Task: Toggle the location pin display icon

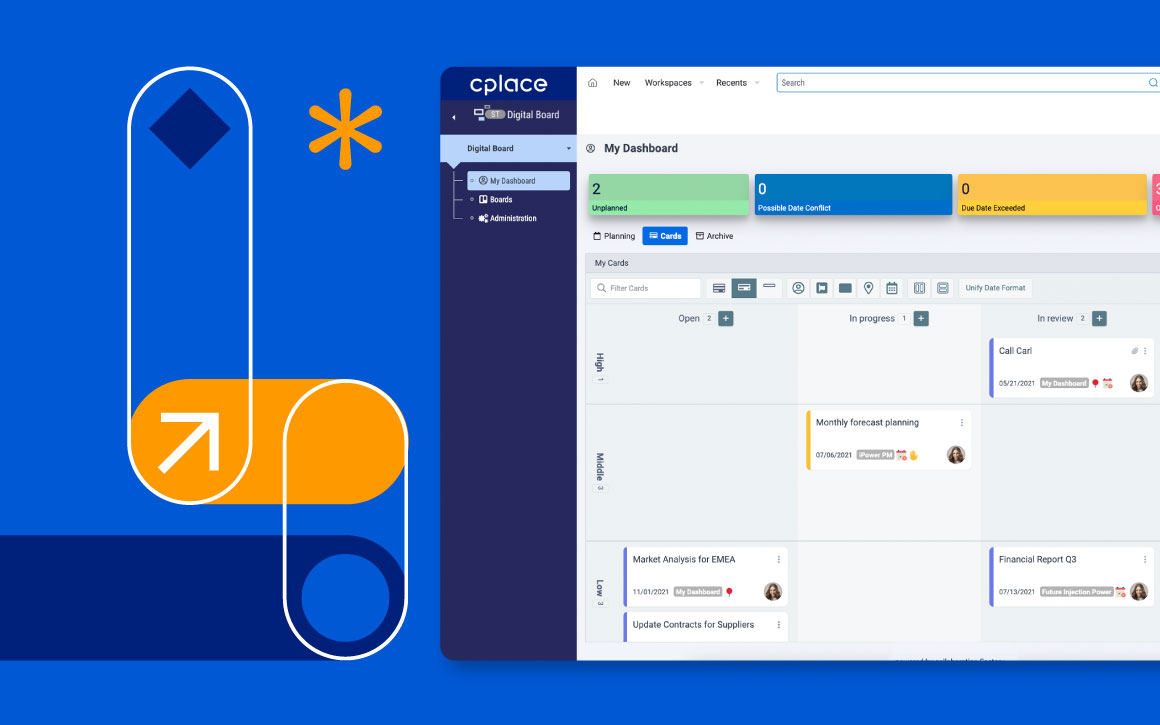Action: [868, 288]
